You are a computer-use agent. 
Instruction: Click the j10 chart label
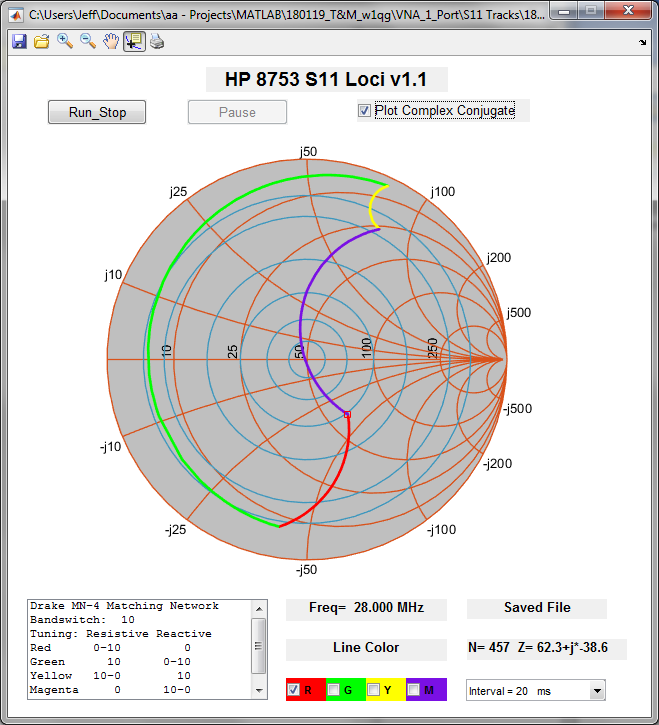(113, 275)
